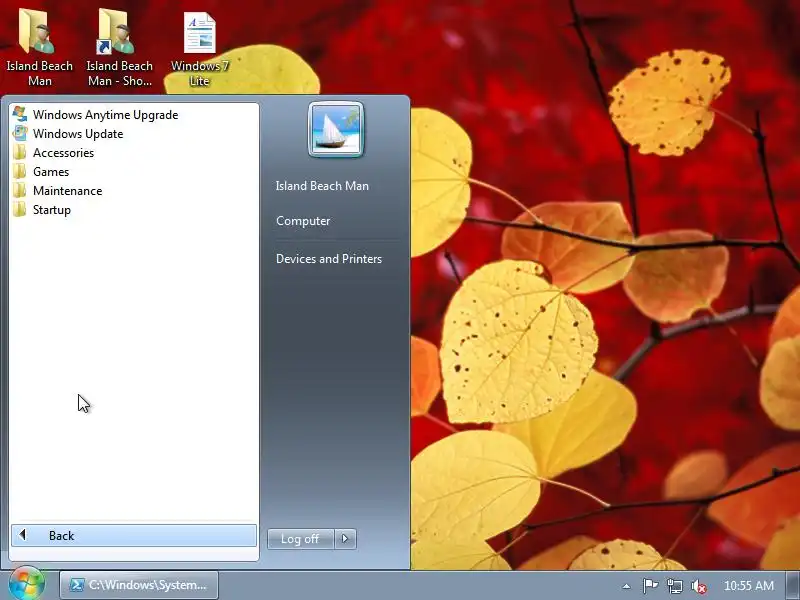Click the 10:55 AM clock
800x600 pixels.
click(x=748, y=586)
